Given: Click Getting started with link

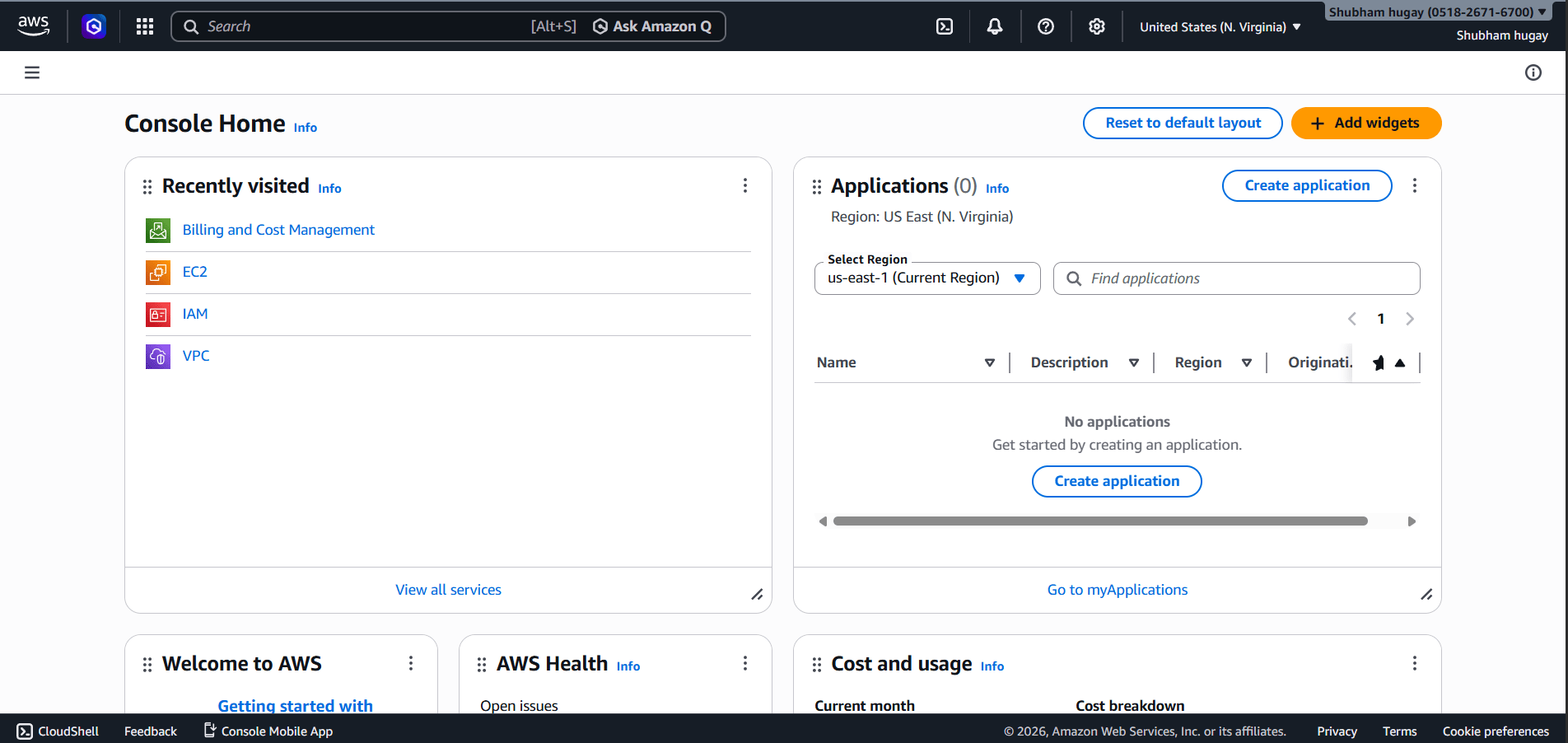Looking at the screenshot, I should [295, 705].
